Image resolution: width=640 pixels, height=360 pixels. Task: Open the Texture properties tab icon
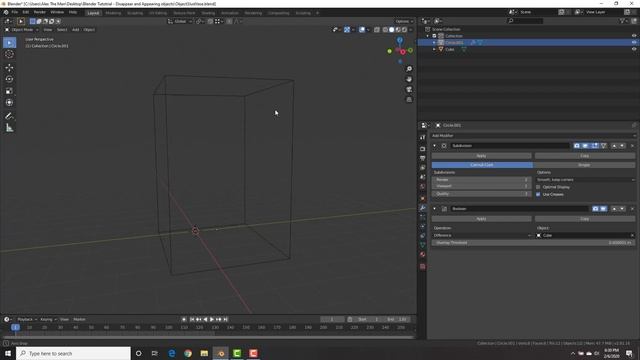[422, 267]
